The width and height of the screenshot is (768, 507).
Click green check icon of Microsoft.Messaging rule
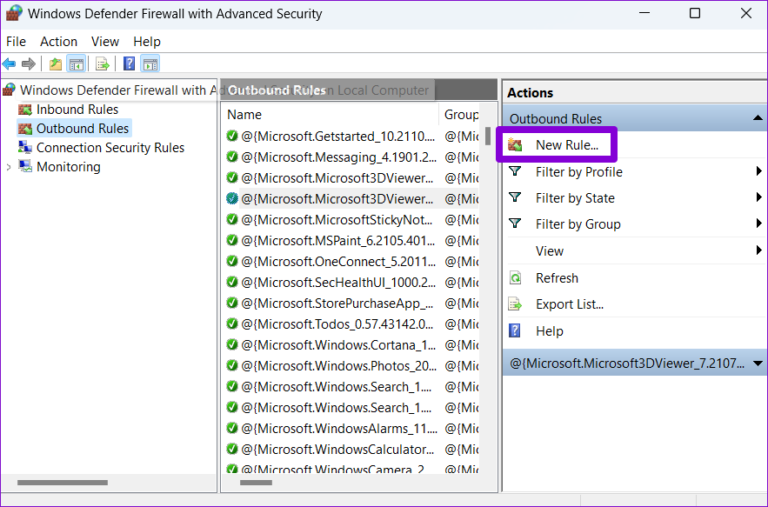tap(232, 157)
